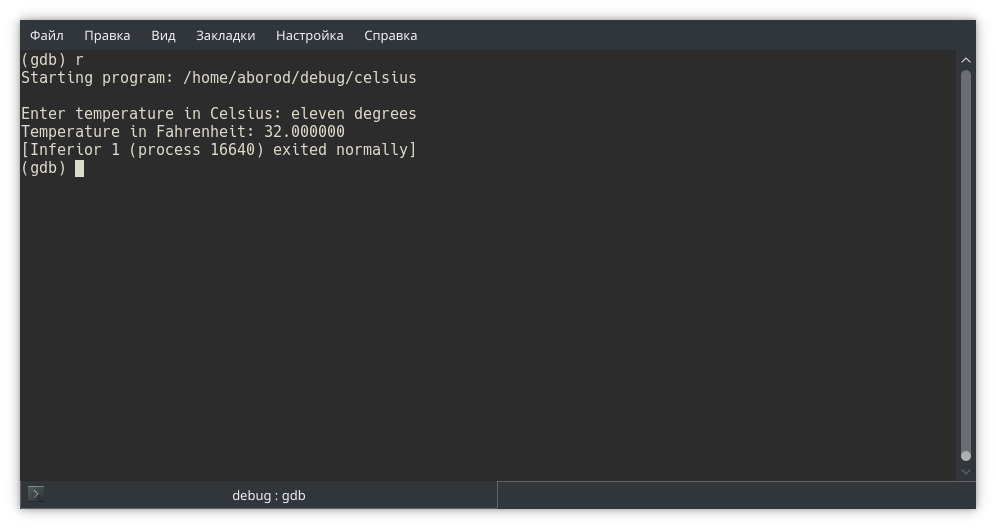Click the "eleven degrees" input text
The image size is (996, 529).
click(353, 114)
